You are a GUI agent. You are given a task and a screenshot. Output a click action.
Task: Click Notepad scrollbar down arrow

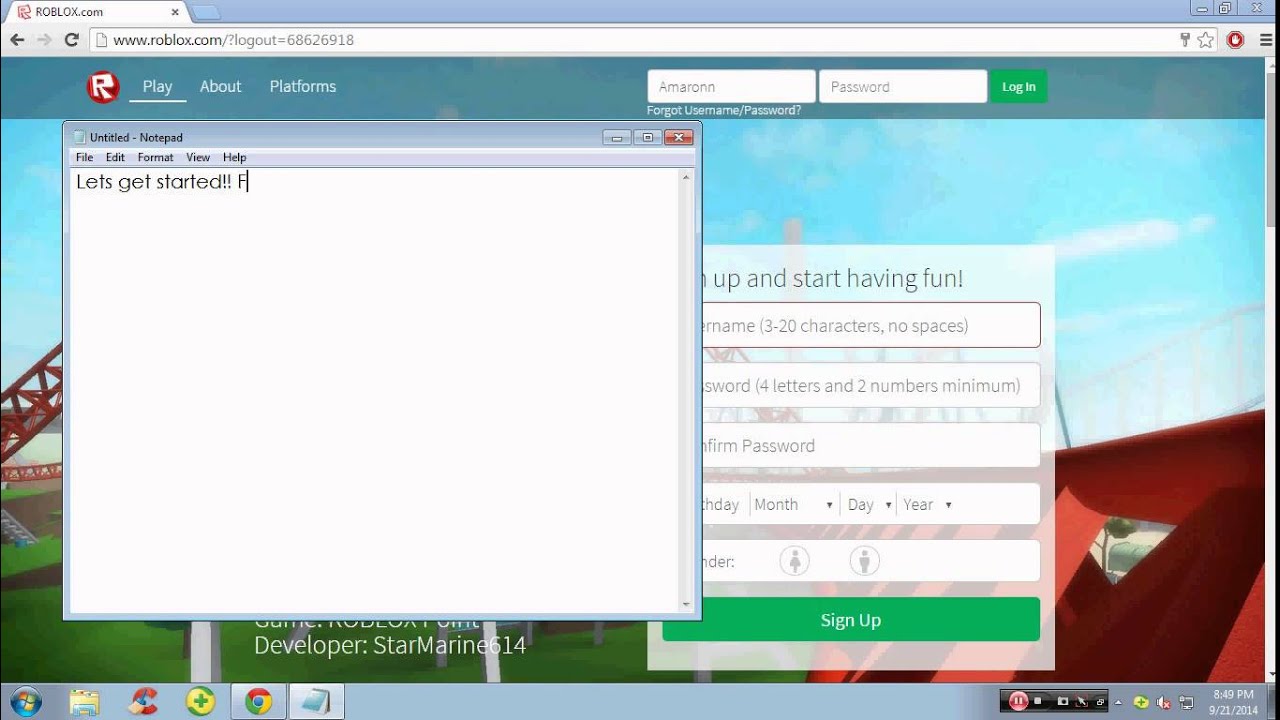pos(686,604)
